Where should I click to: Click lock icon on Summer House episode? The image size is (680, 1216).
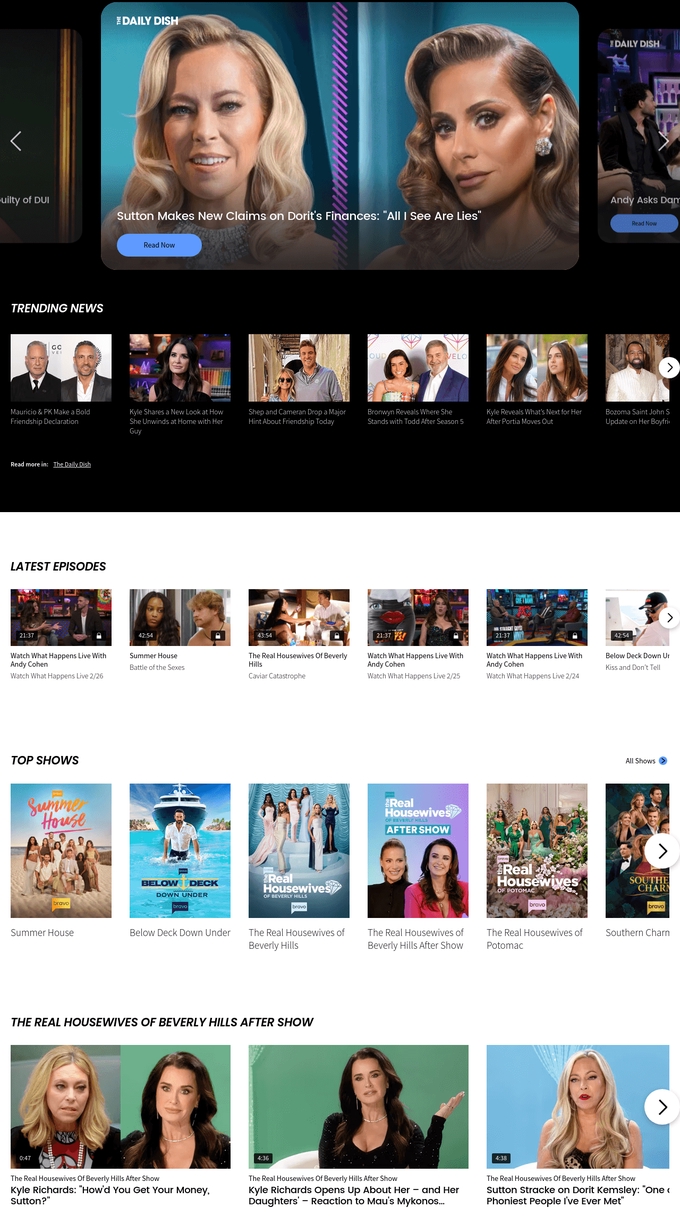[x=218, y=635]
